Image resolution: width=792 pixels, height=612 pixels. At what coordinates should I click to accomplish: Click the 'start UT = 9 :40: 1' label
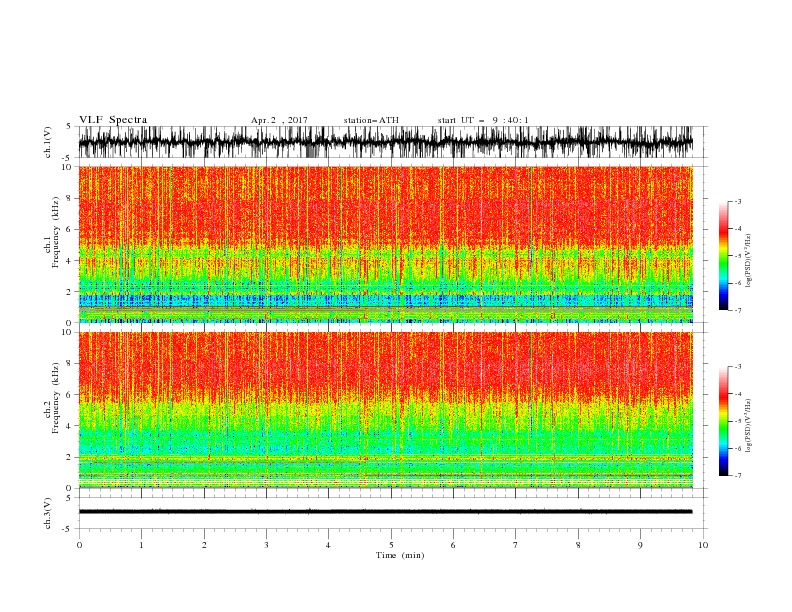[483, 120]
